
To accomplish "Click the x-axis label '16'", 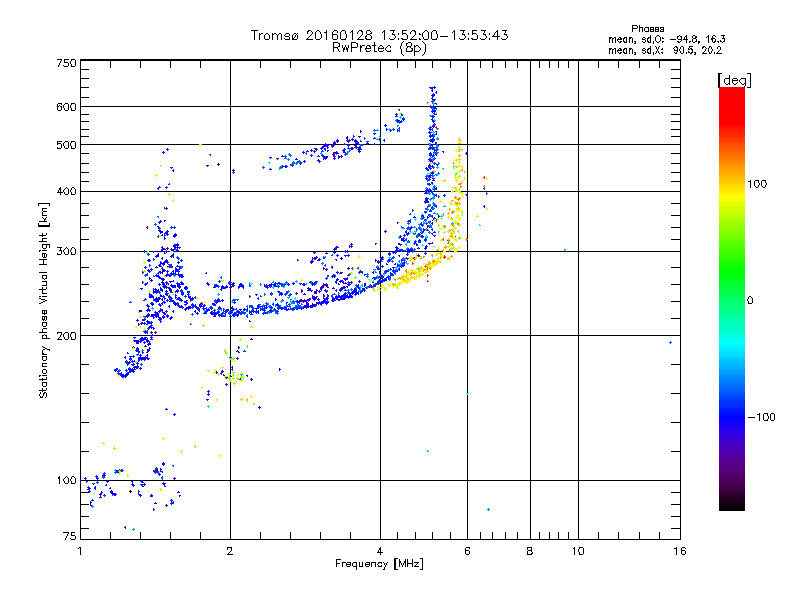I will click(x=680, y=551).
